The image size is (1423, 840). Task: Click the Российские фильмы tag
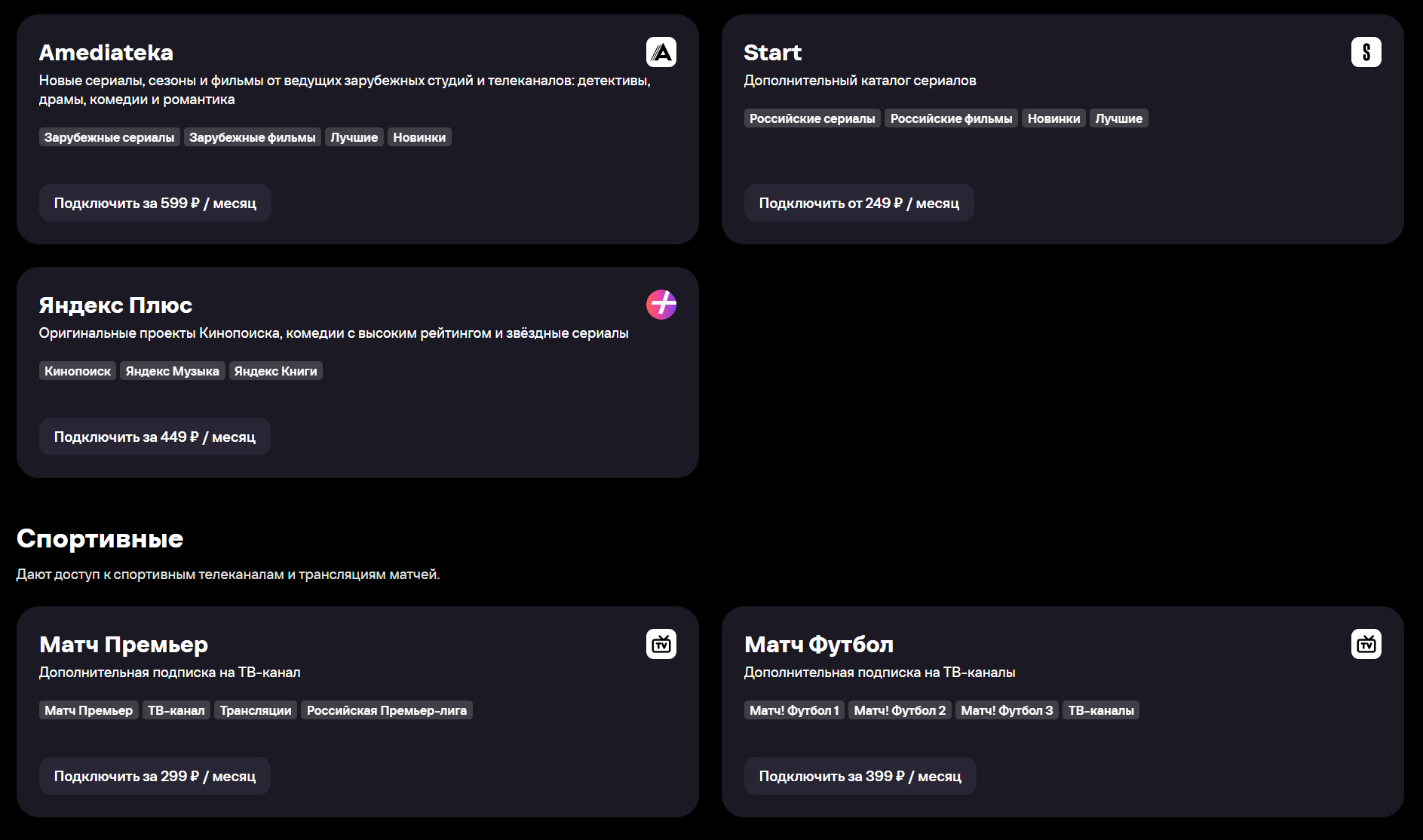pos(951,118)
